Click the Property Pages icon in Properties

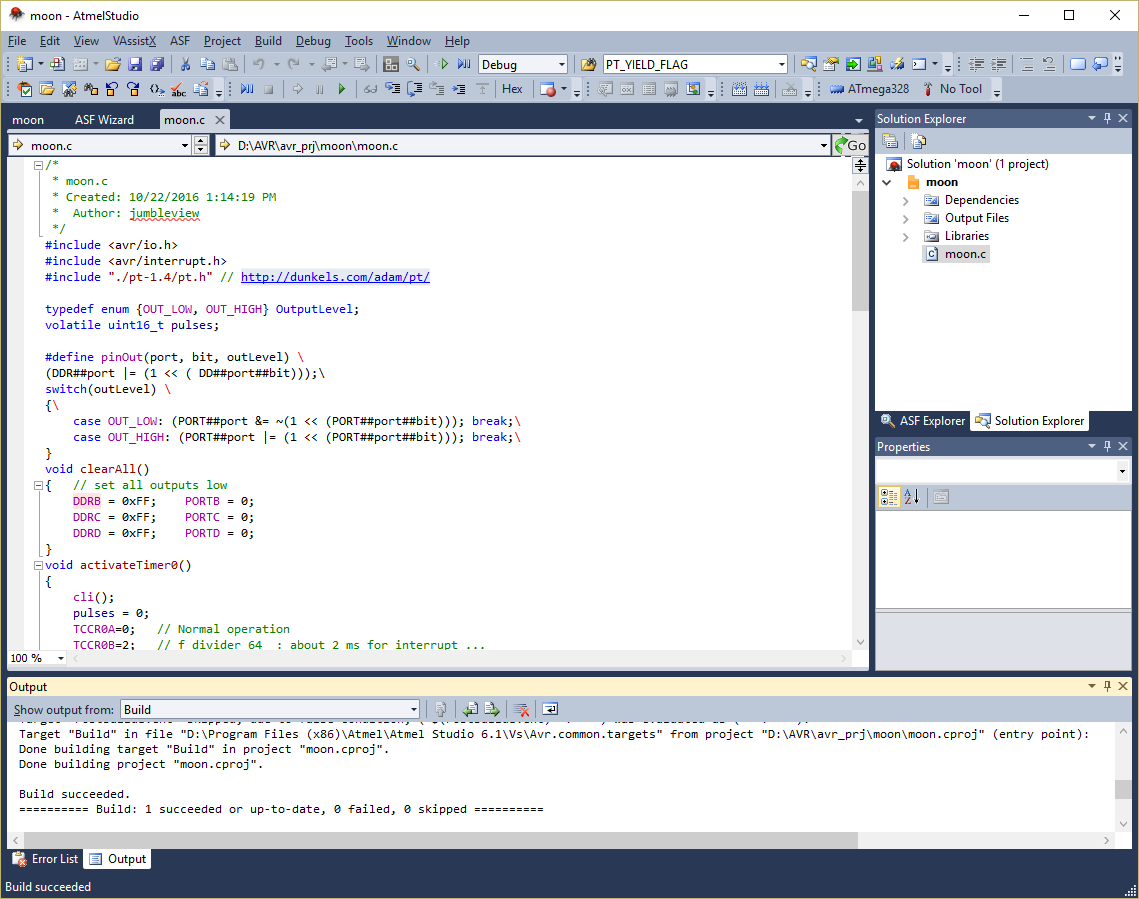point(941,497)
